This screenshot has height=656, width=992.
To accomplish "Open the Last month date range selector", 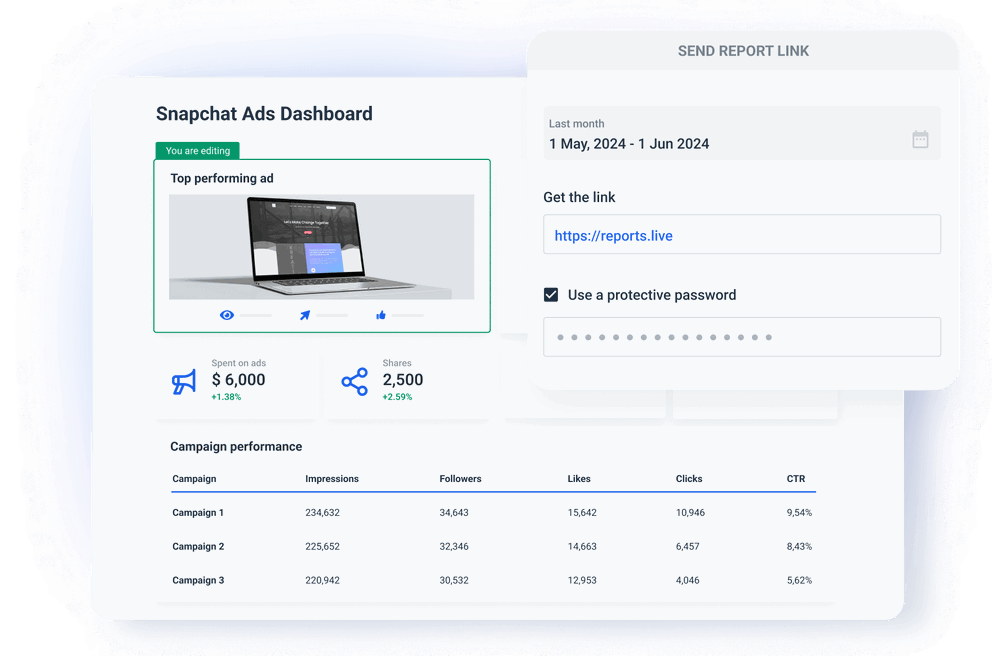I will click(x=741, y=133).
